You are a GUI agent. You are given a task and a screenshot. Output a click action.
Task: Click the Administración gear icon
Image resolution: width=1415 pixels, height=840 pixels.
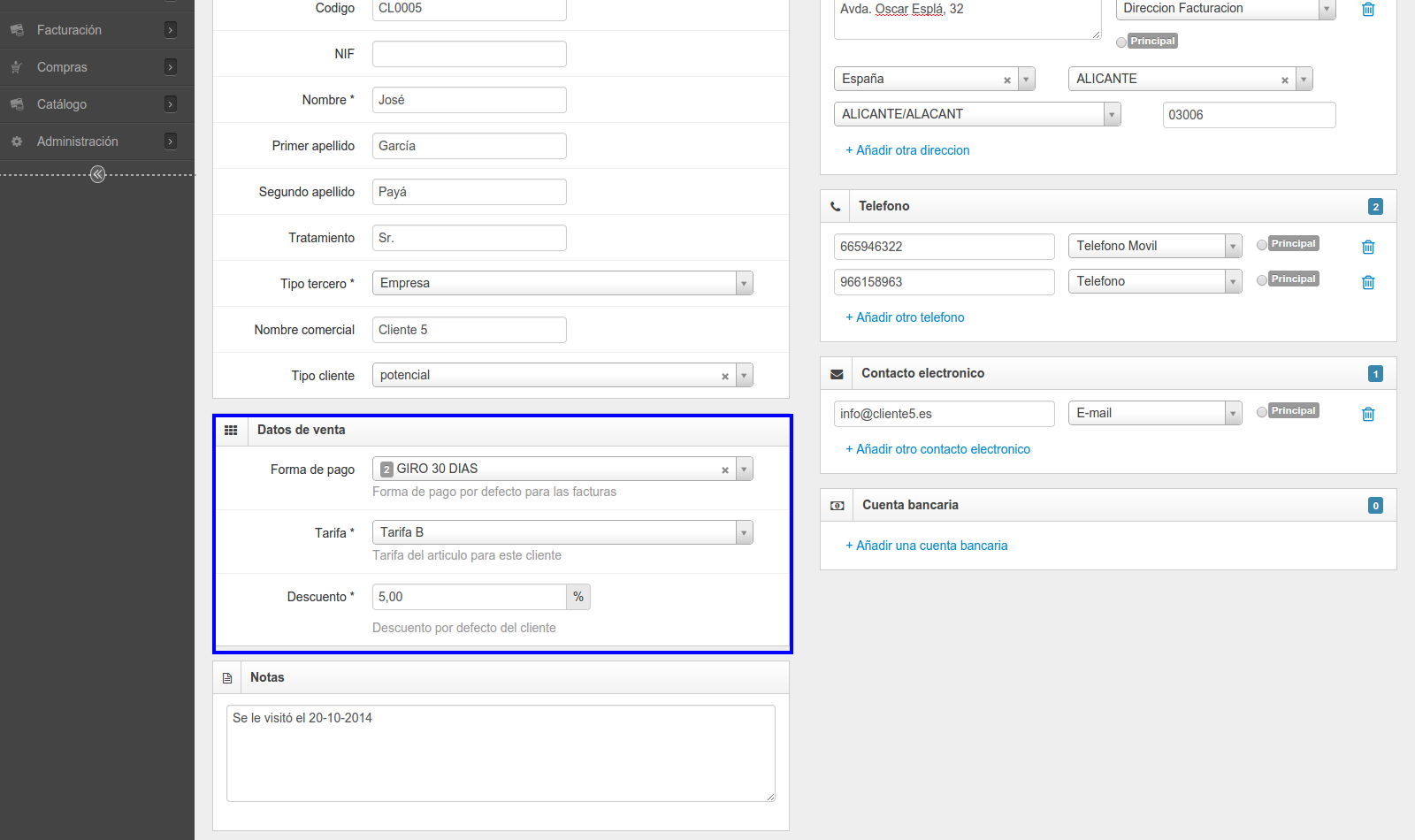point(17,141)
